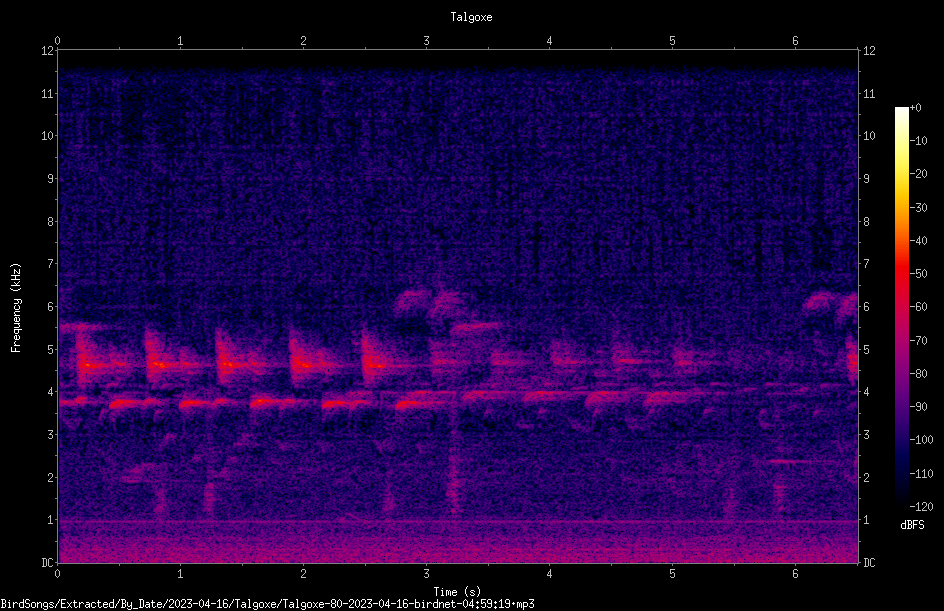The height and width of the screenshot is (611, 944).
Task: Click the -50 value on dBFS scale
Action: point(919,274)
